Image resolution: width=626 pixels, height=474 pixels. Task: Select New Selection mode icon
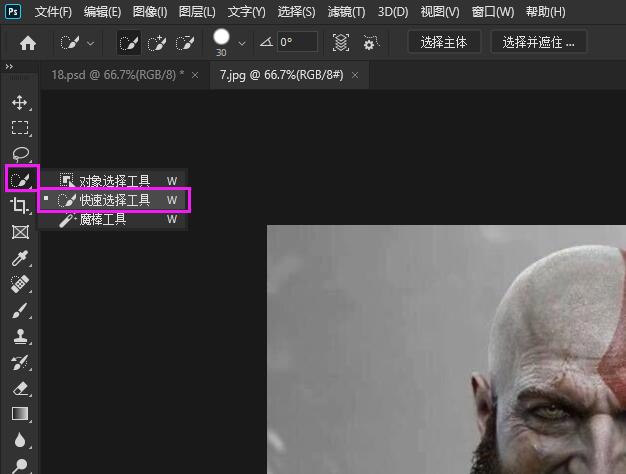(129, 43)
